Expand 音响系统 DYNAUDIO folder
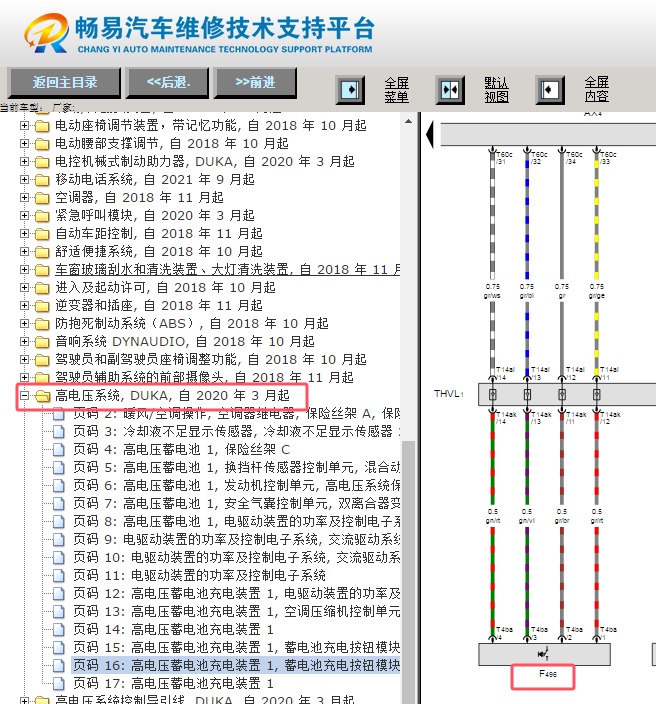This screenshot has width=656, height=704. tap(25, 341)
